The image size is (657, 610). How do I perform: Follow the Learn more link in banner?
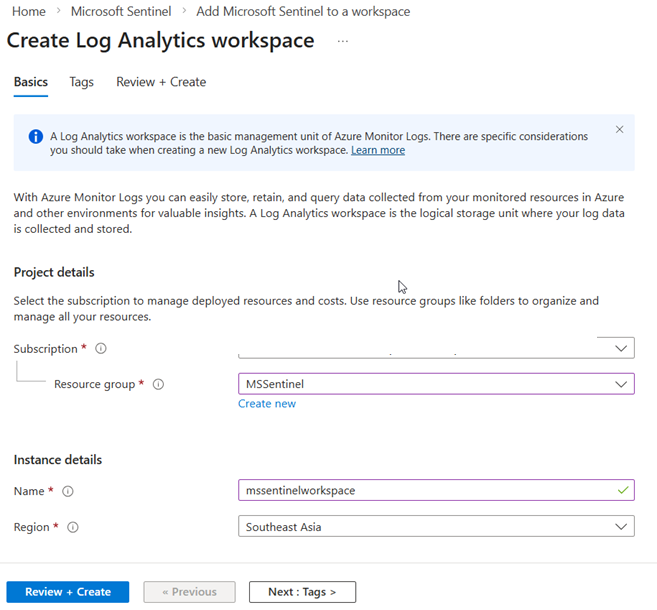378,150
